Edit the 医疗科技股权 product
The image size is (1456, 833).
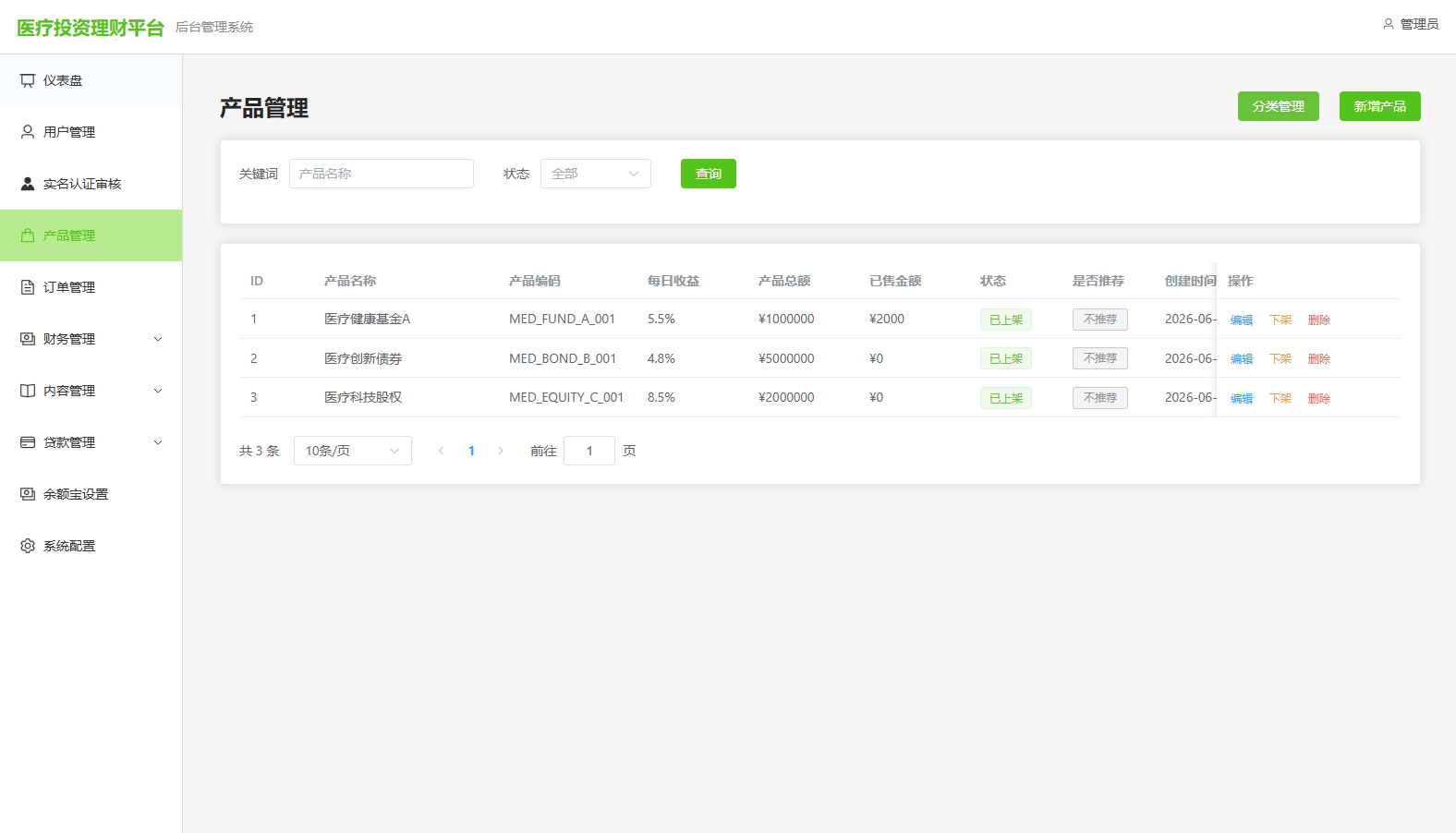click(x=1242, y=399)
